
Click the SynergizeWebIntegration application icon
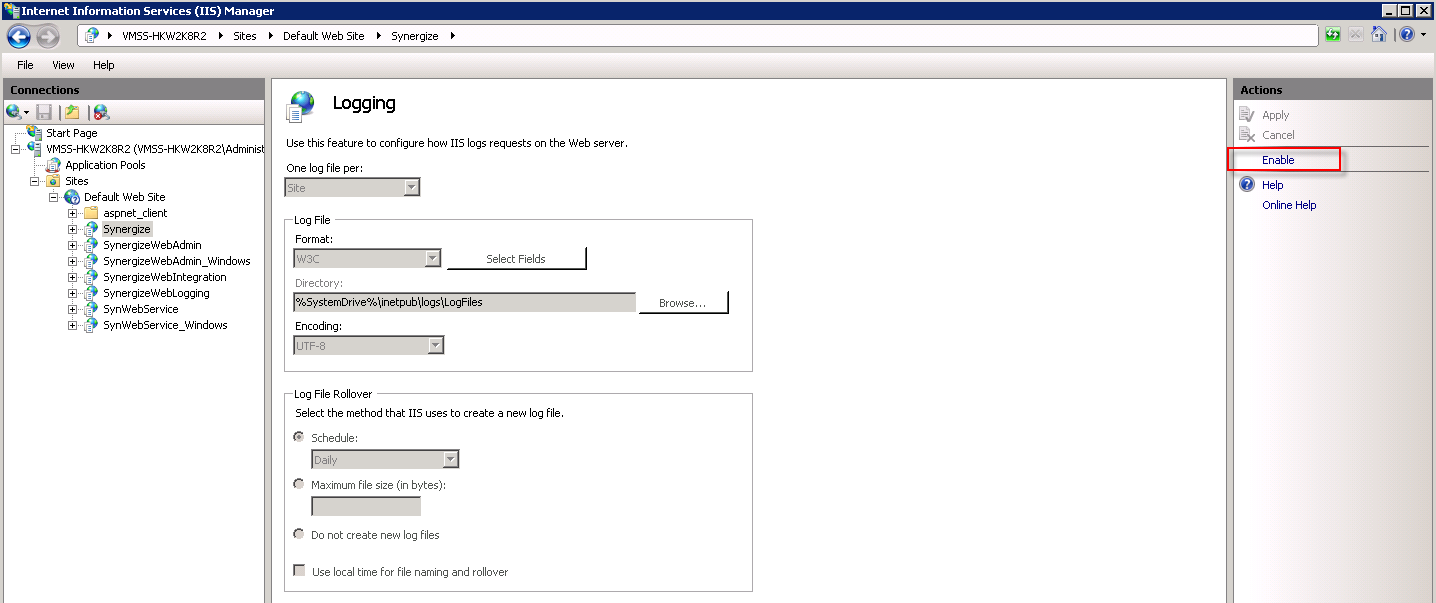click(91, 277)
